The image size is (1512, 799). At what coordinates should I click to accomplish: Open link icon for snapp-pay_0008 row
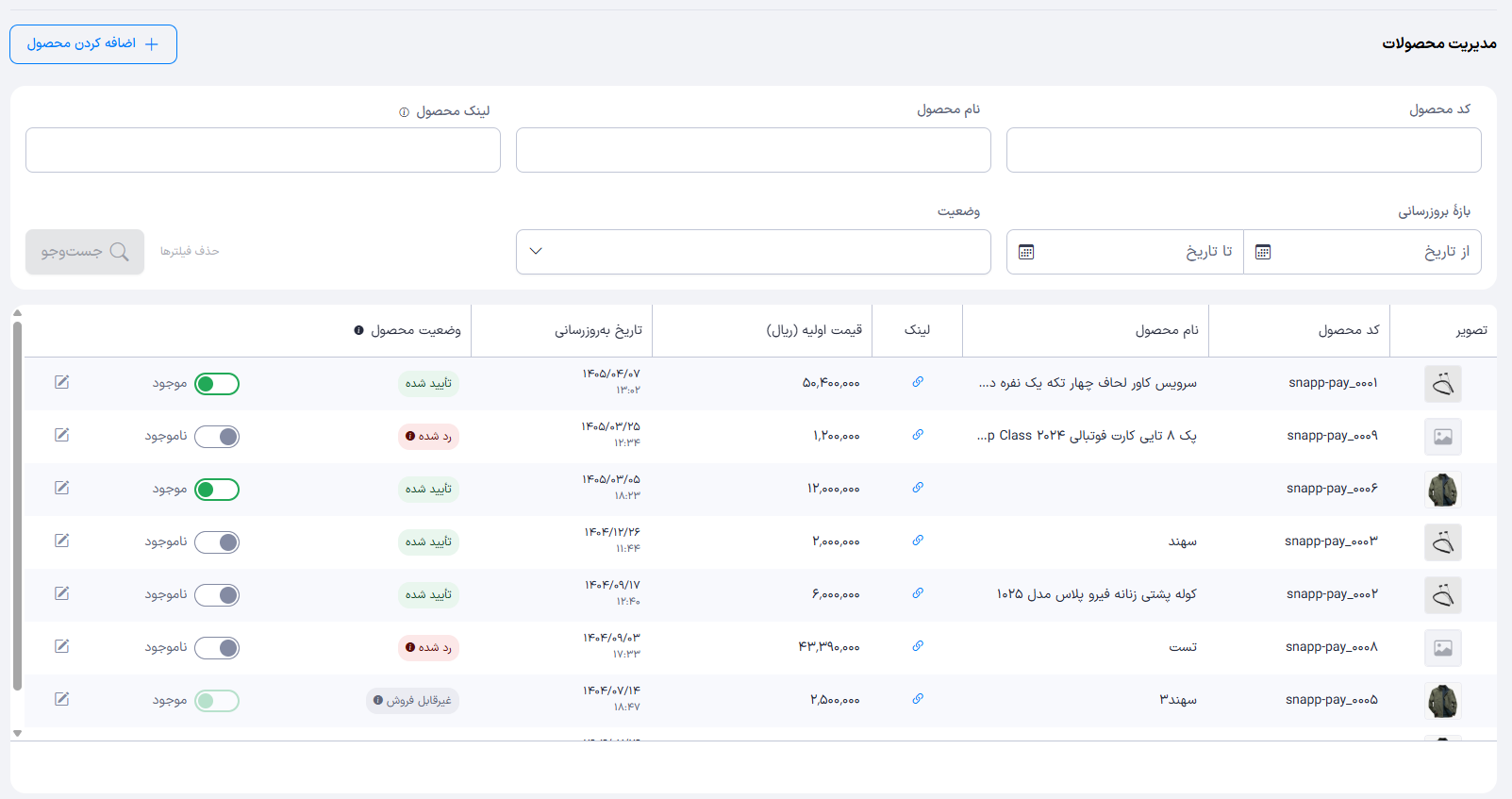(918, 646)
